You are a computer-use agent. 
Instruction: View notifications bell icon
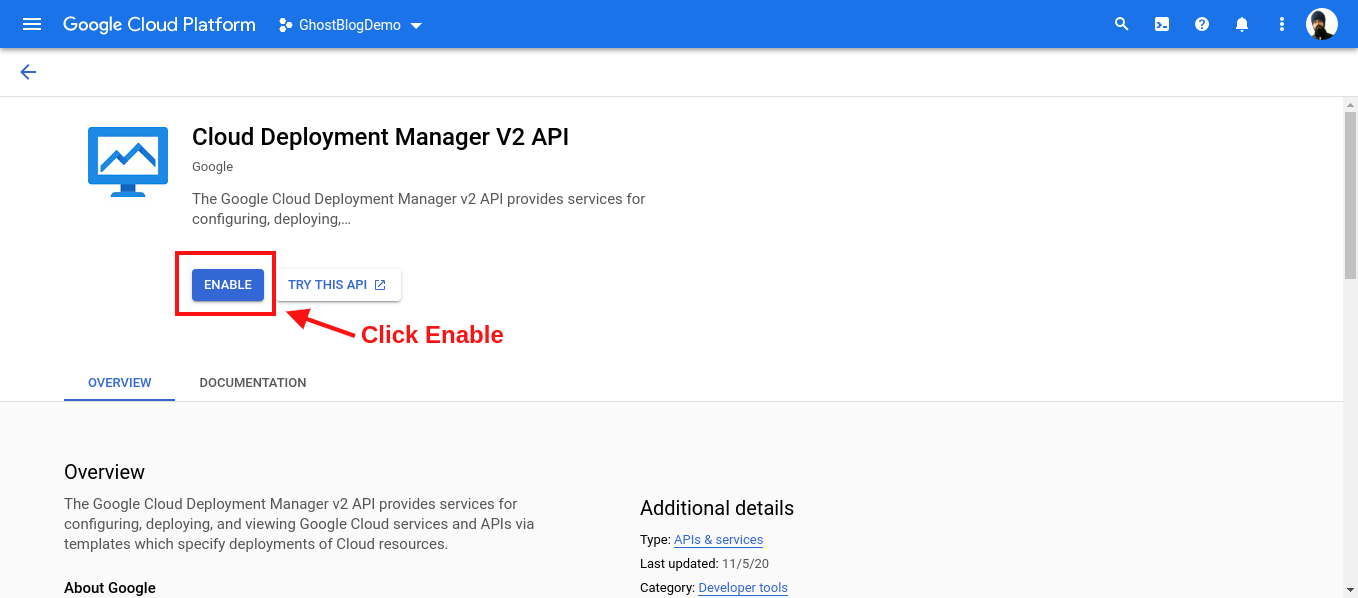pyautogui.click(x=1242, y=24)
